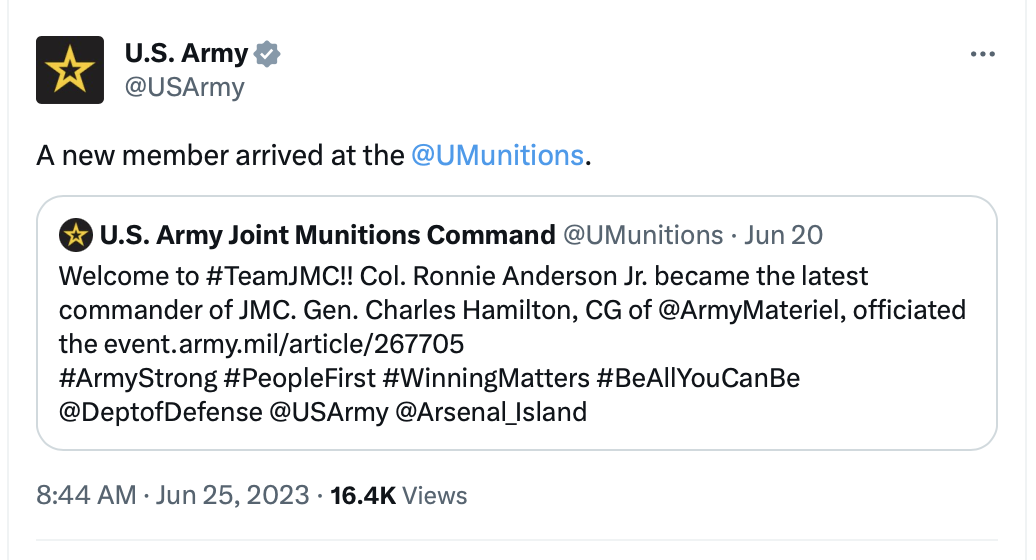Click the U.S. Army Joint Munitions Command name

(x=328, y=235)
